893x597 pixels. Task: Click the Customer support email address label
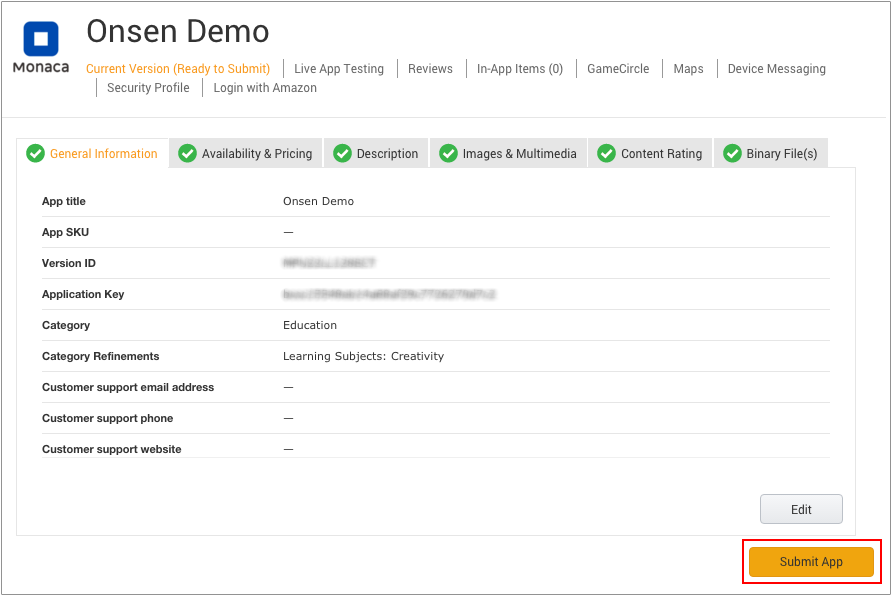pos(128,387)
